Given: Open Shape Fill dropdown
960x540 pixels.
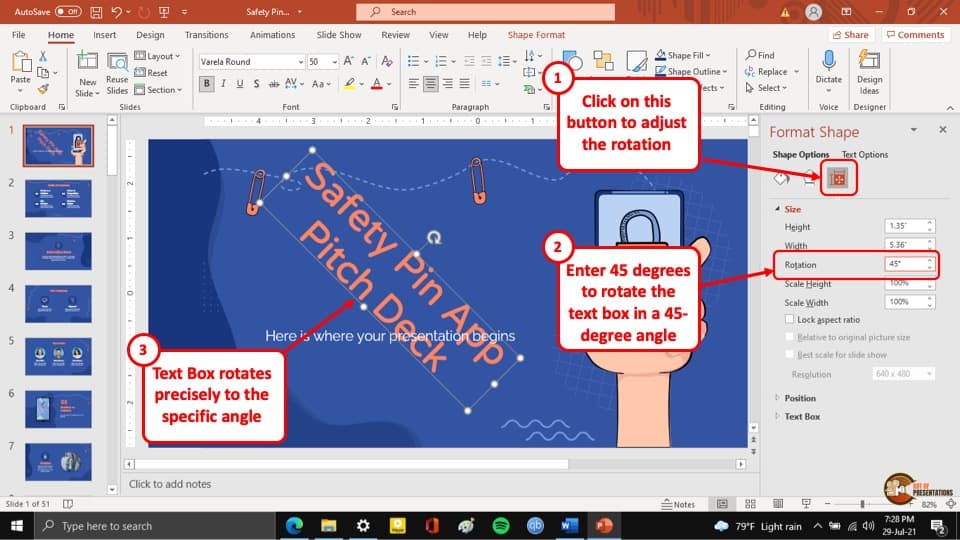Looking at the screenshot, I should click(x=683, y=55).
